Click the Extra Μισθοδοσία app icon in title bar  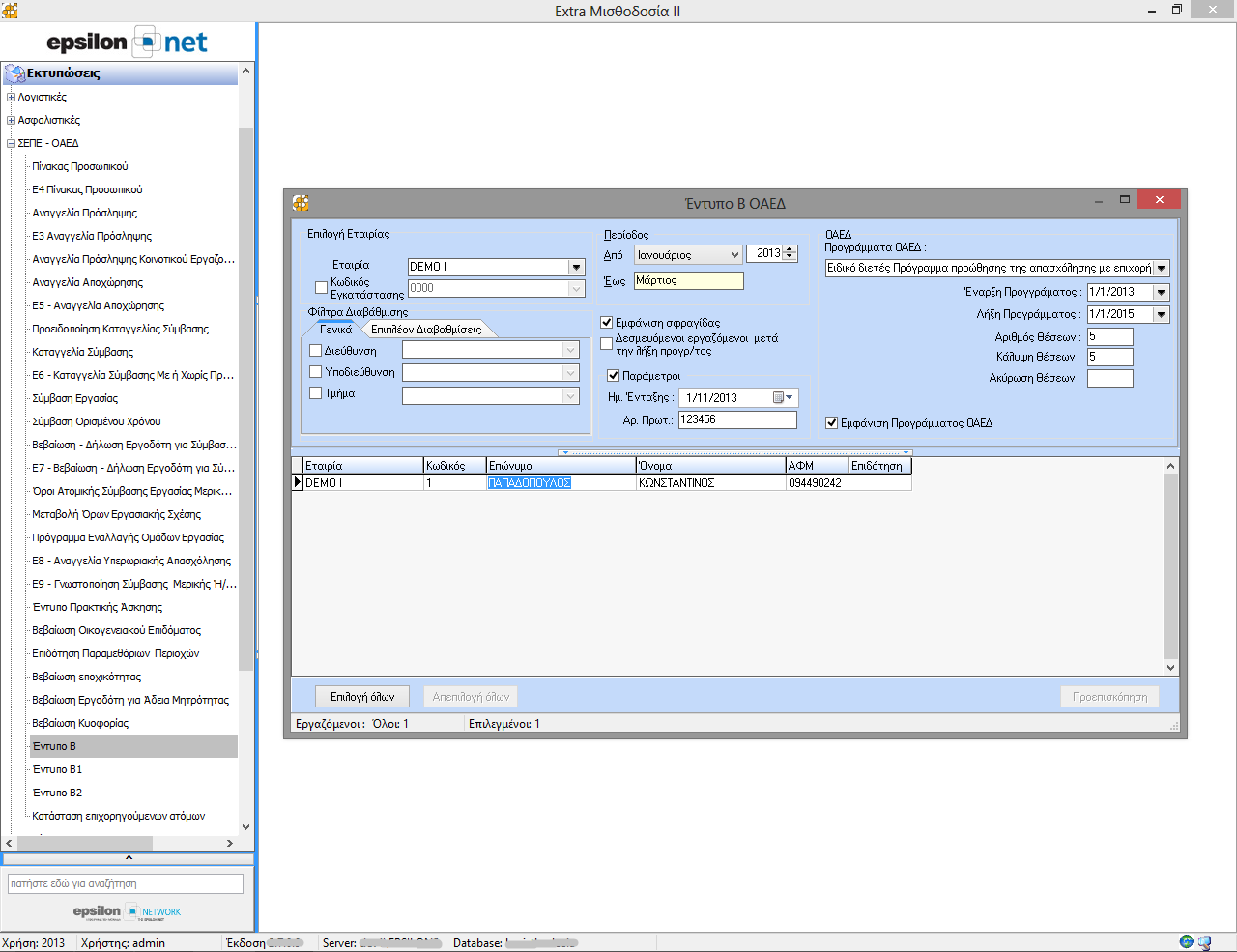(10, 11)
